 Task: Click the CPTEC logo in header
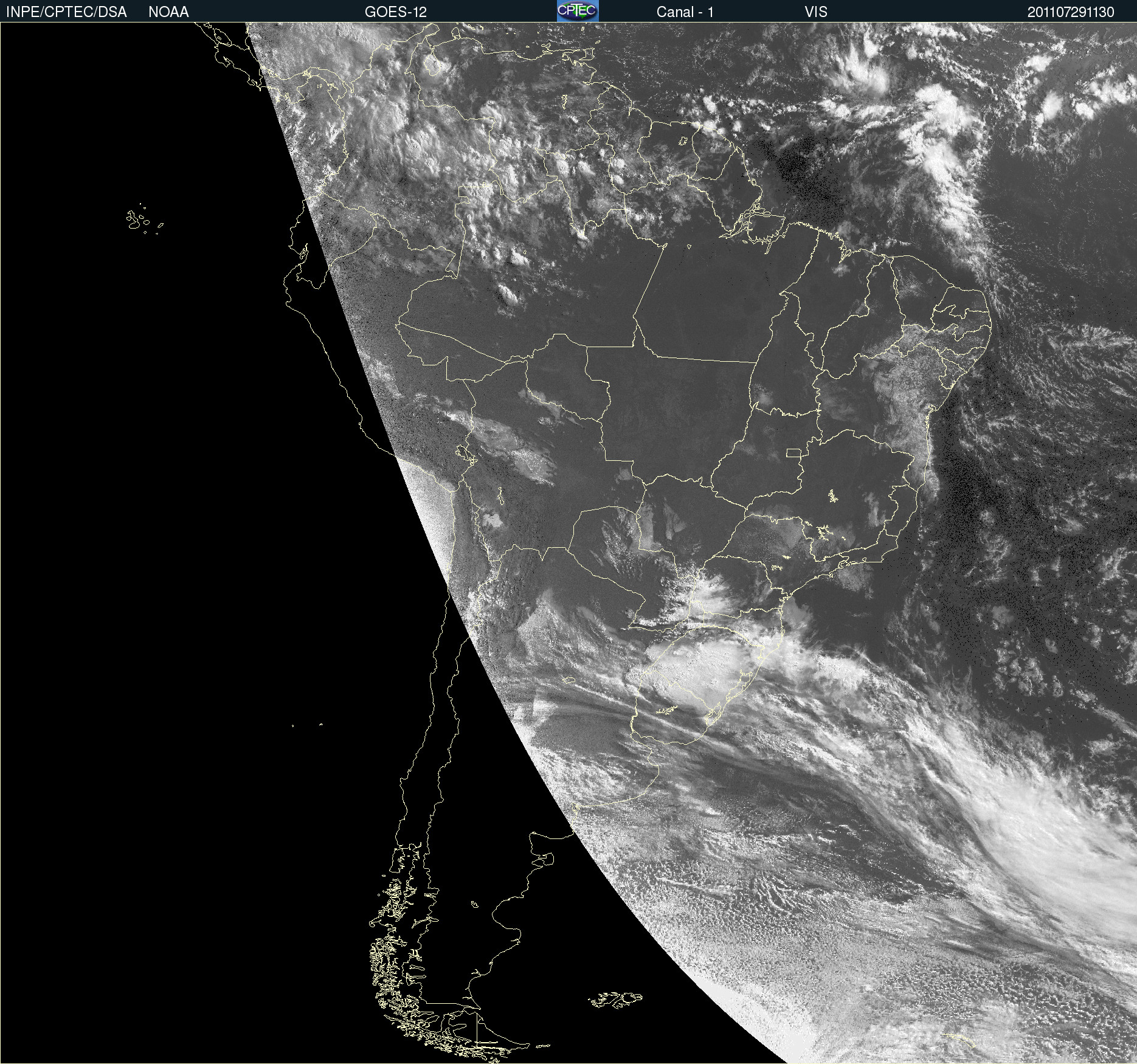(x=578, y=11)
